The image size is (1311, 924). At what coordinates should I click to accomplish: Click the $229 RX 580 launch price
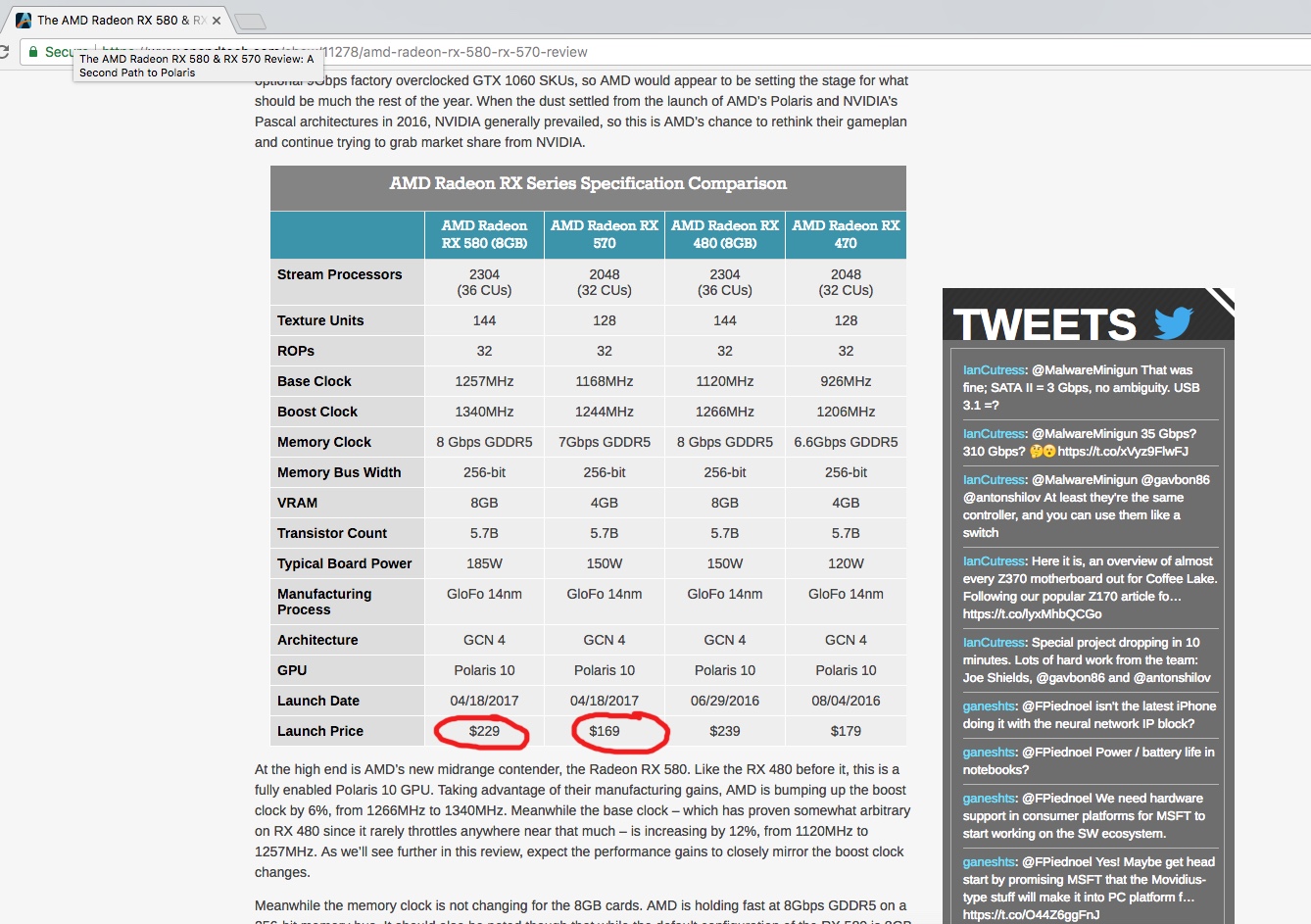(484, 731)
